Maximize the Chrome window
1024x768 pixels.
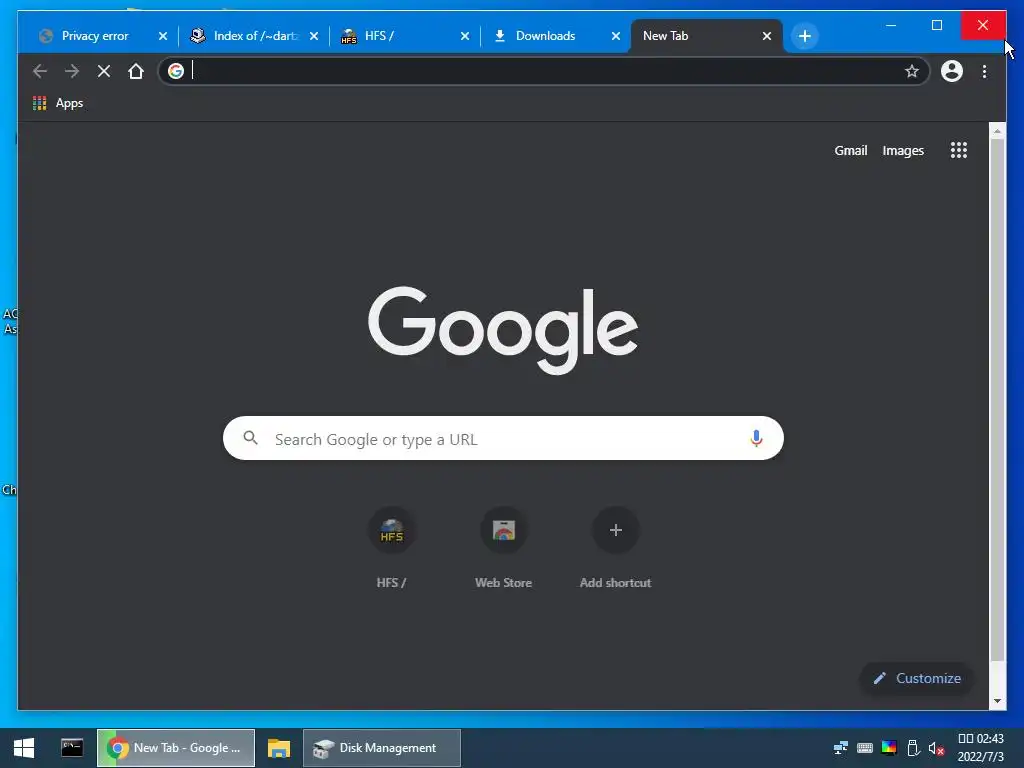coord(936,25)
